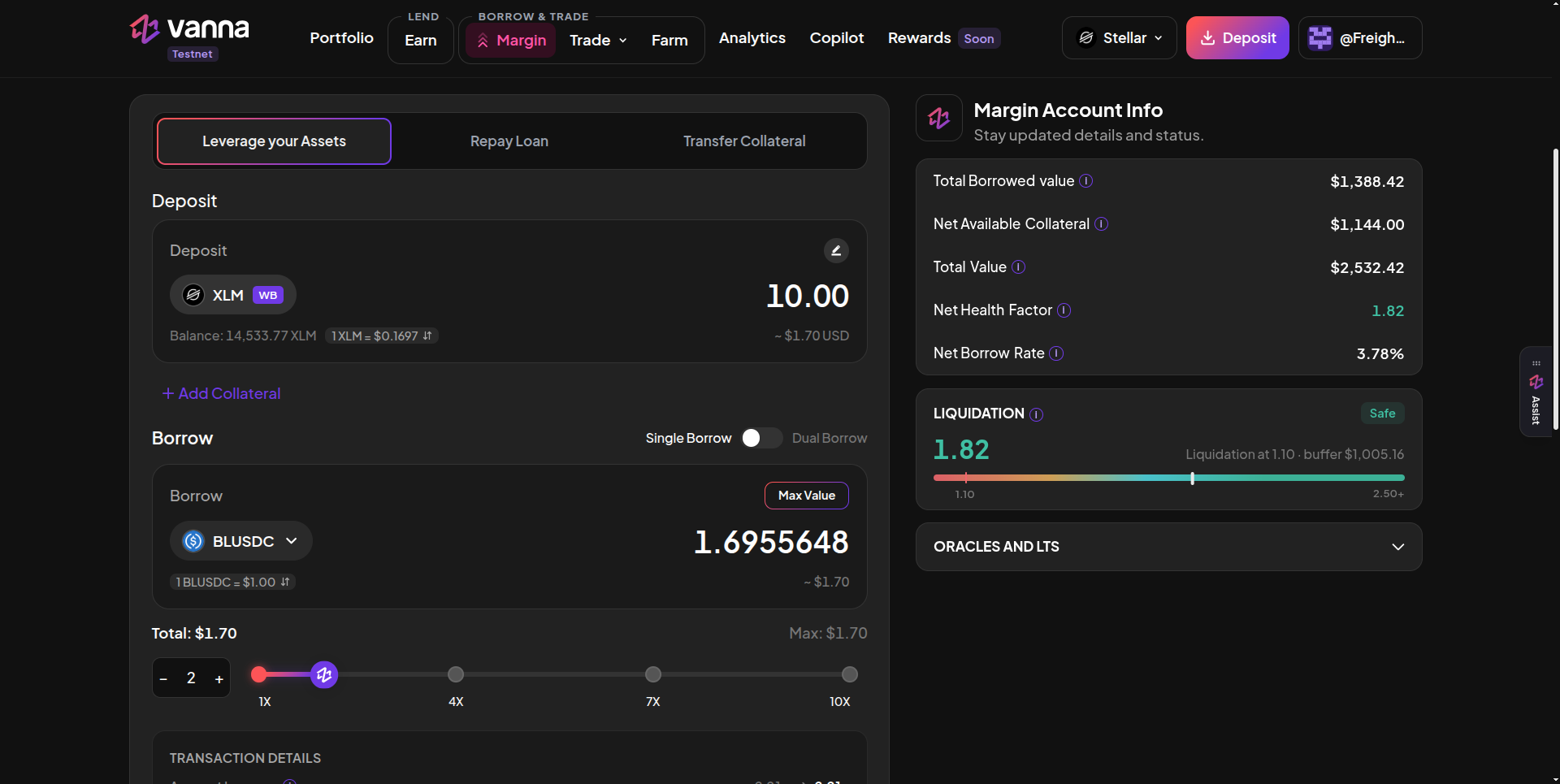Image resolution: width=1560 pixels, height=784 pixels.
Task: Switch to the Transfer Collateral tab
Action: click(x=744, y=141)
